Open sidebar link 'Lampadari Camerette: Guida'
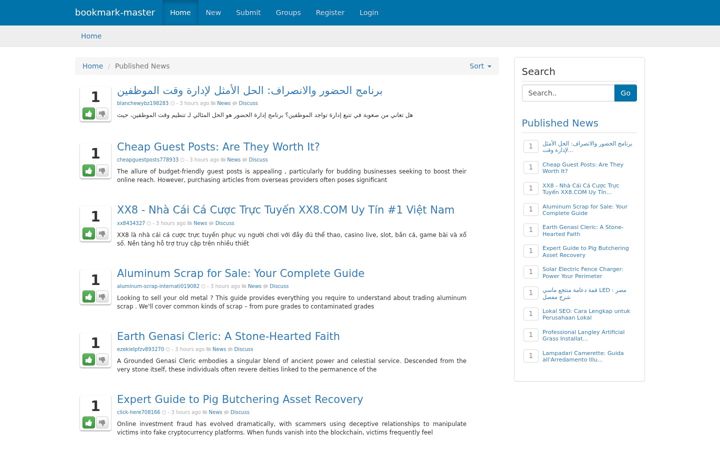The width and height of the screenshot is (720, 450). pos(583,356)
